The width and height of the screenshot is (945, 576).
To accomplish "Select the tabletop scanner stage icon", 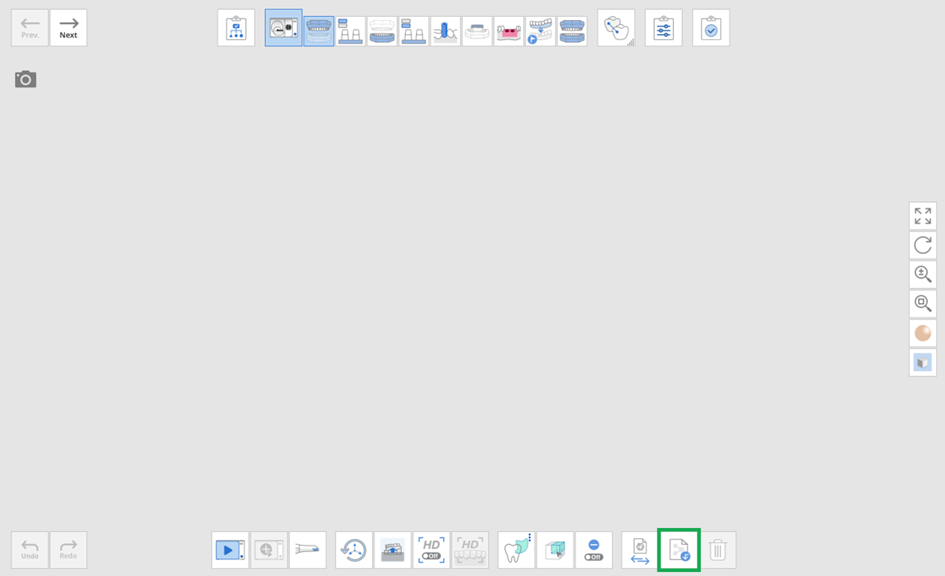I will [283, 28].
